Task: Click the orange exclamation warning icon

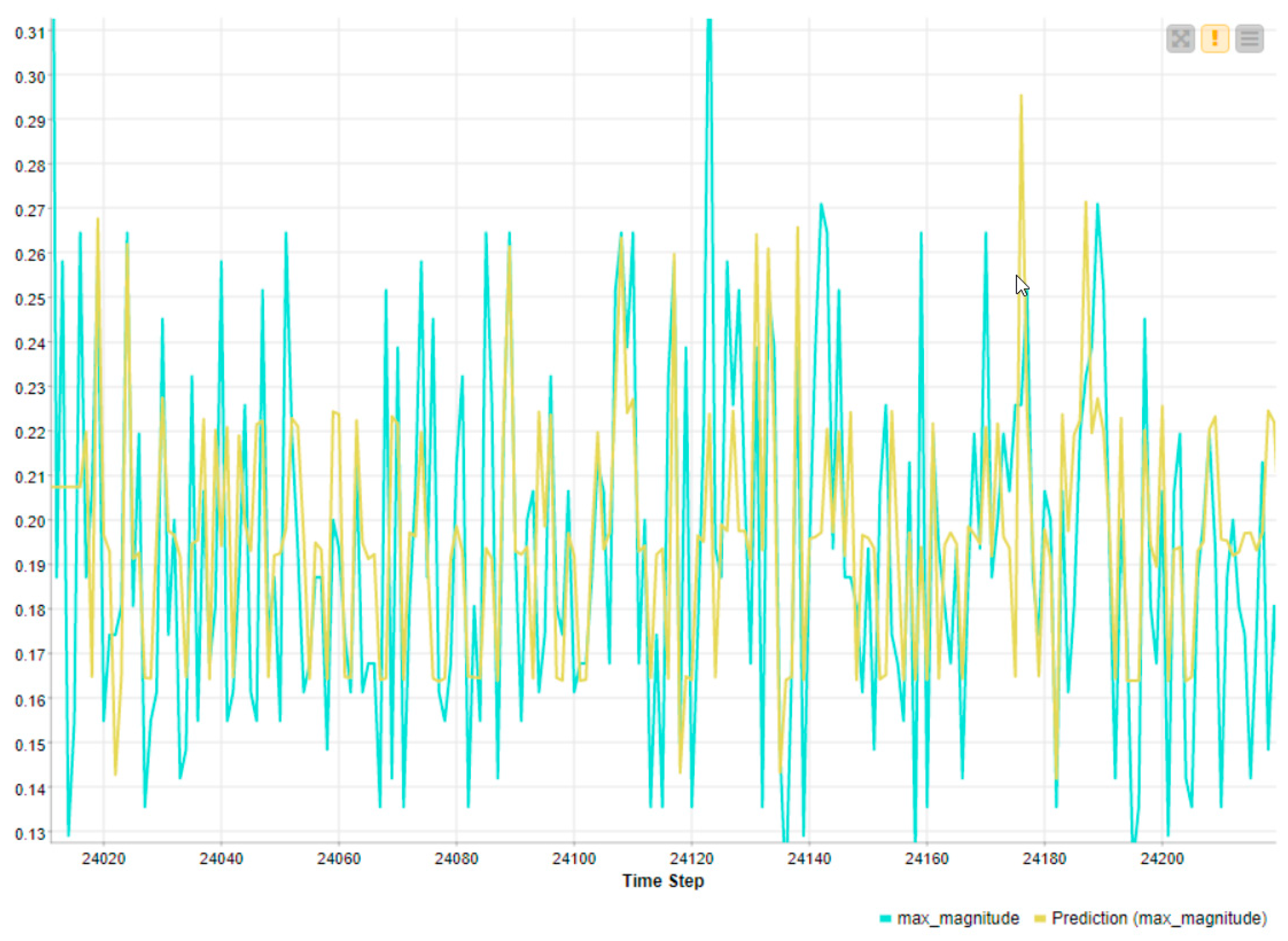Action: pyautogui.click(x=1214, y=39)
